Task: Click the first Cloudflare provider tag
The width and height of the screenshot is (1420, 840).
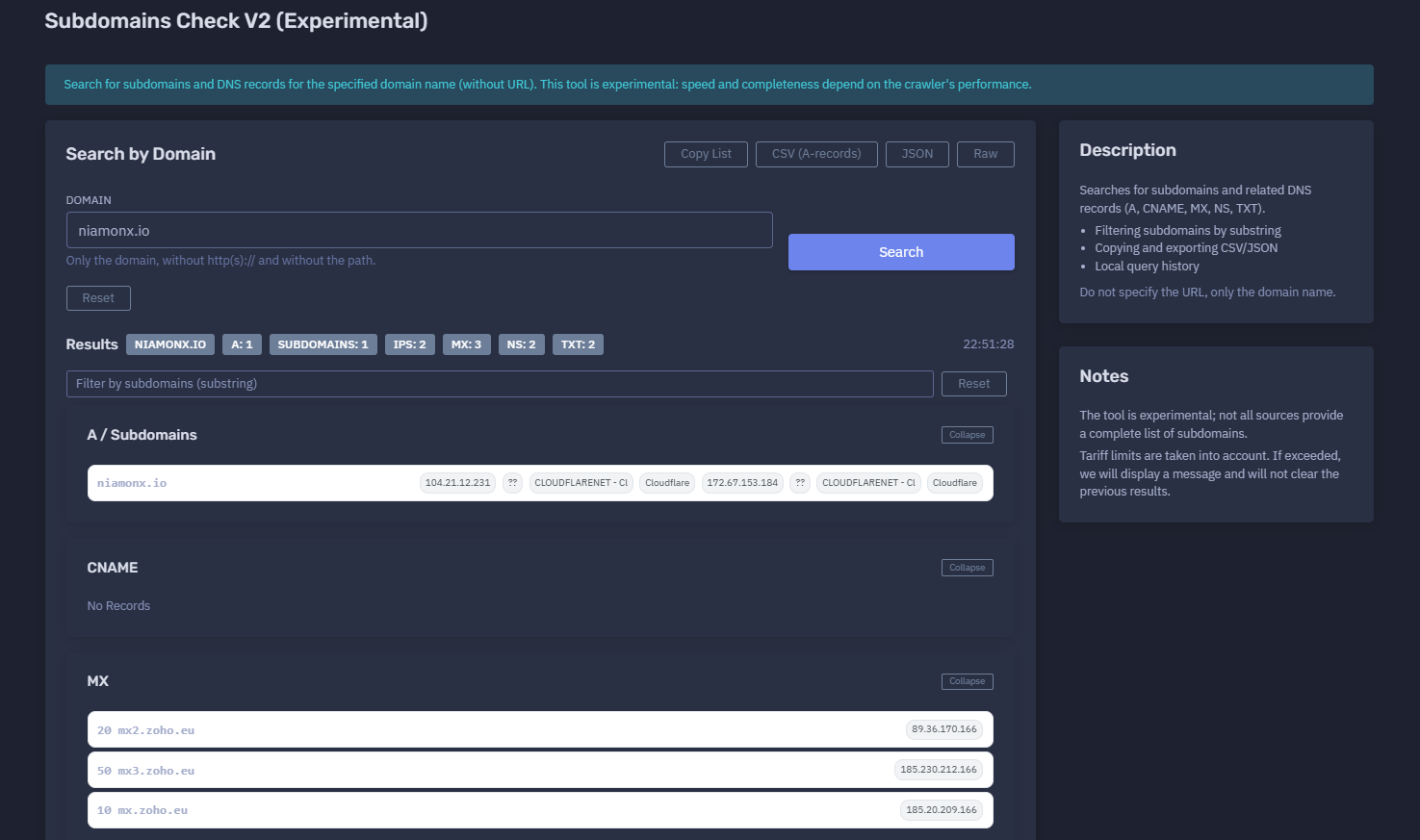Action: pyautogui.click(x=667, y=483)
